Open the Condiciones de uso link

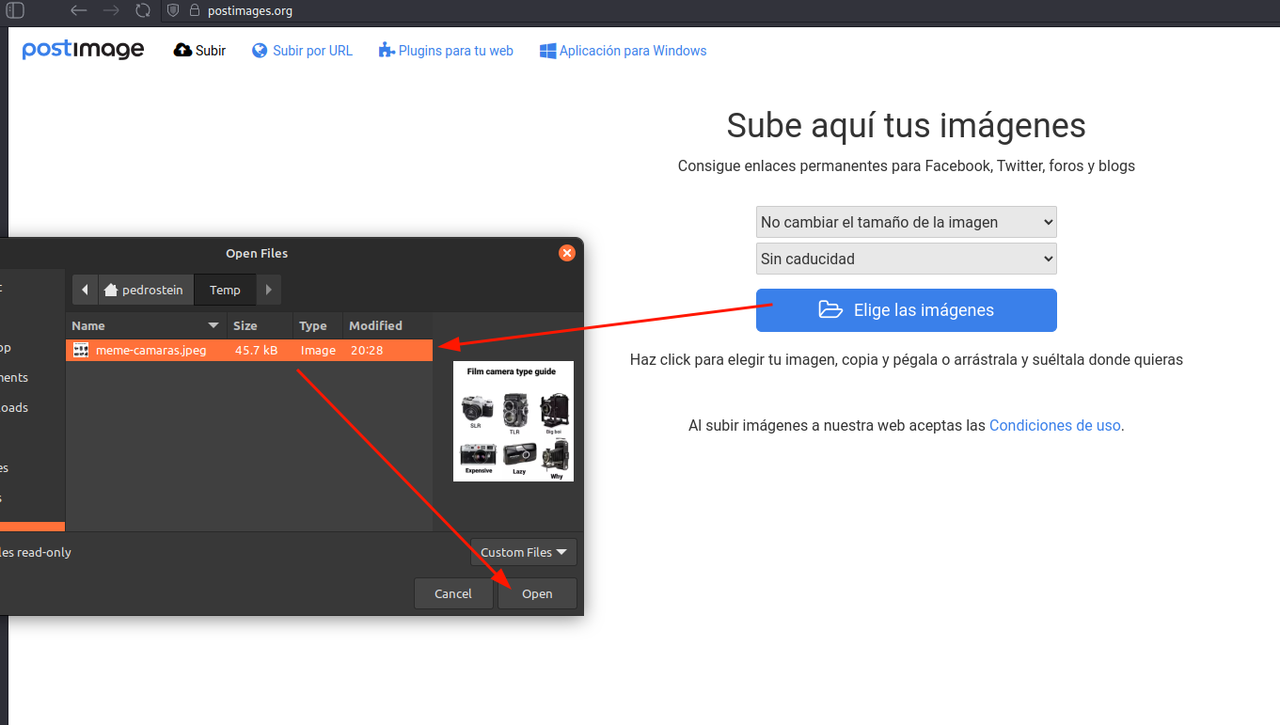point(1054,425)
